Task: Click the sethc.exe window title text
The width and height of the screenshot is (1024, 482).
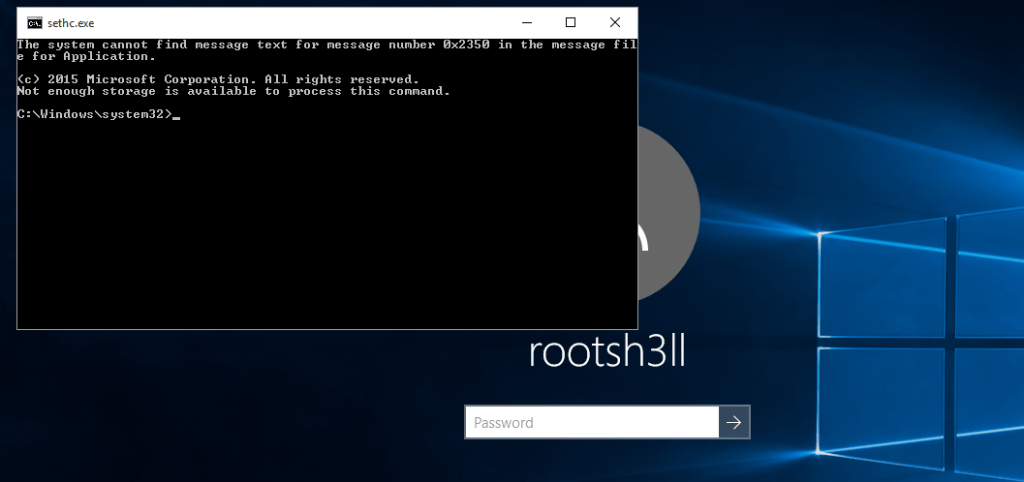Action: [x=71, y=23]
